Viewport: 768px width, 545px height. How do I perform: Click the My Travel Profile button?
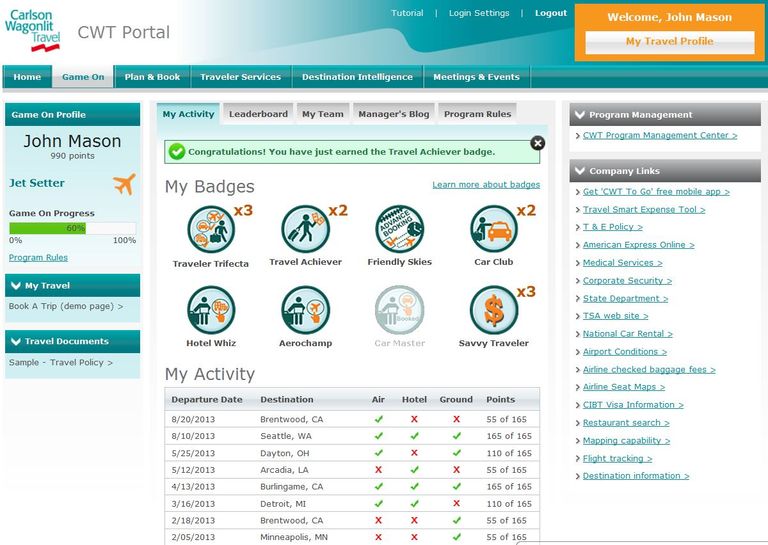tap(669, 42)
